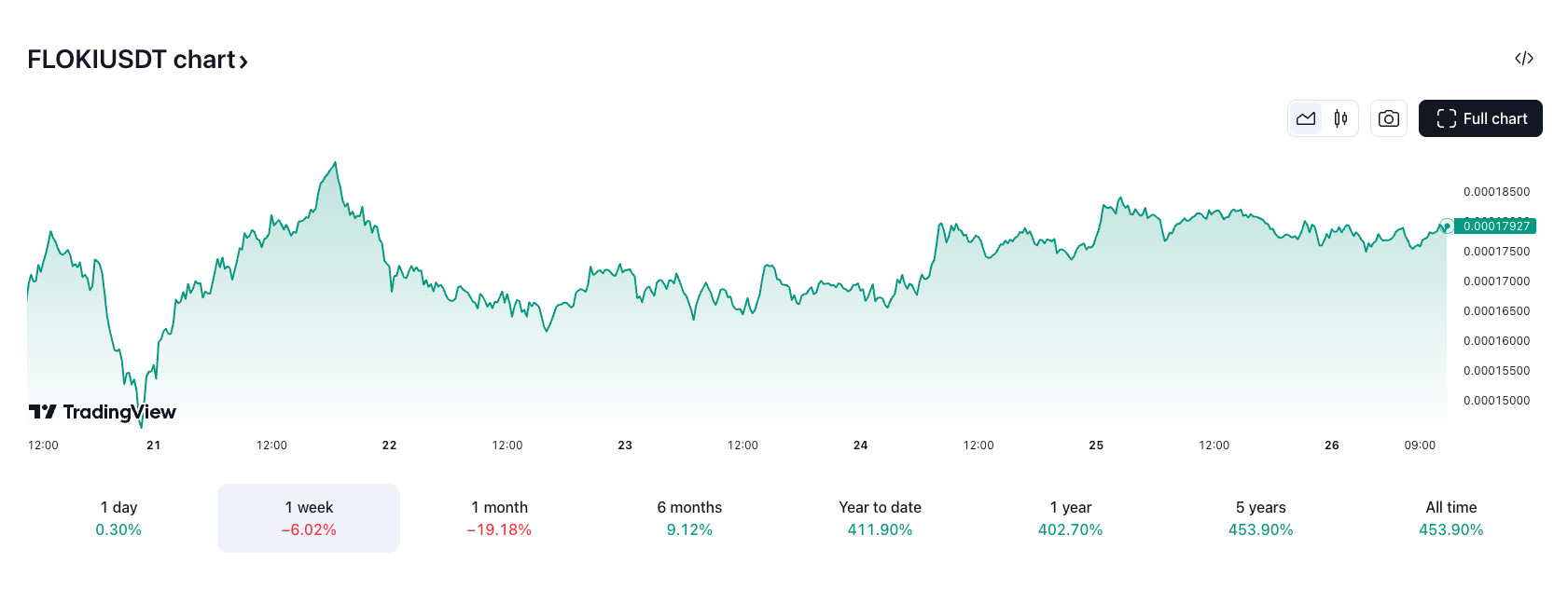
Task: Select the All time performance link
Action: pyautogui.click(x=1450, y=517)
